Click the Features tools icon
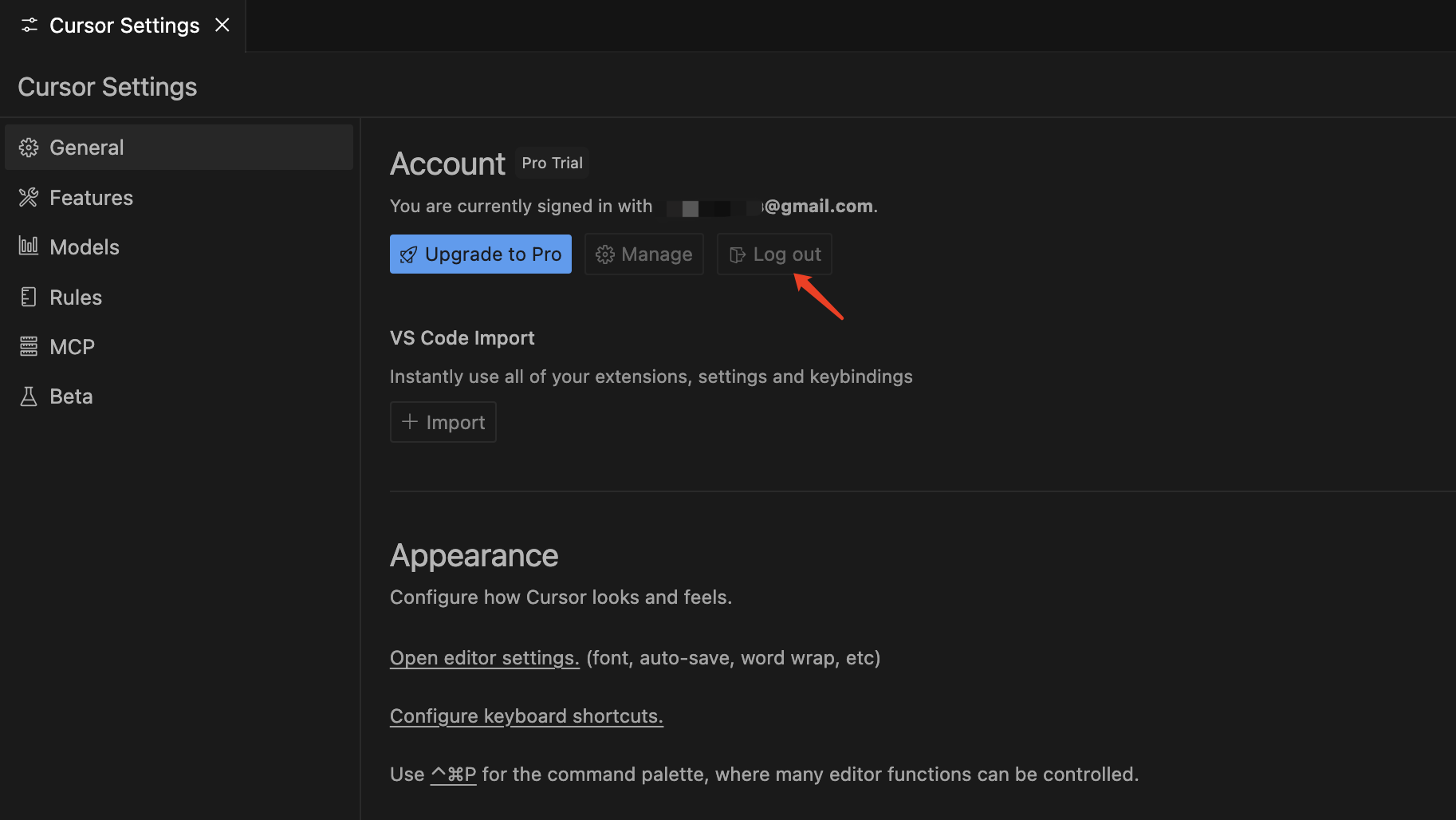Image resolution: width=1456 pixels, height=820 pixels. (29, 197)
